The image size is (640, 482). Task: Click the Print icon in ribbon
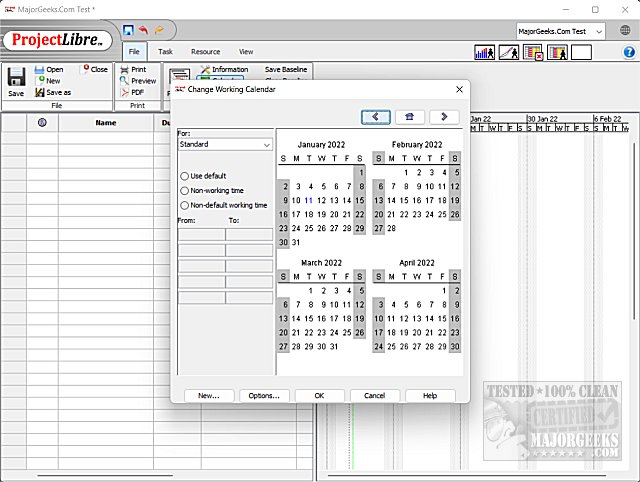(x=125, y=70)
